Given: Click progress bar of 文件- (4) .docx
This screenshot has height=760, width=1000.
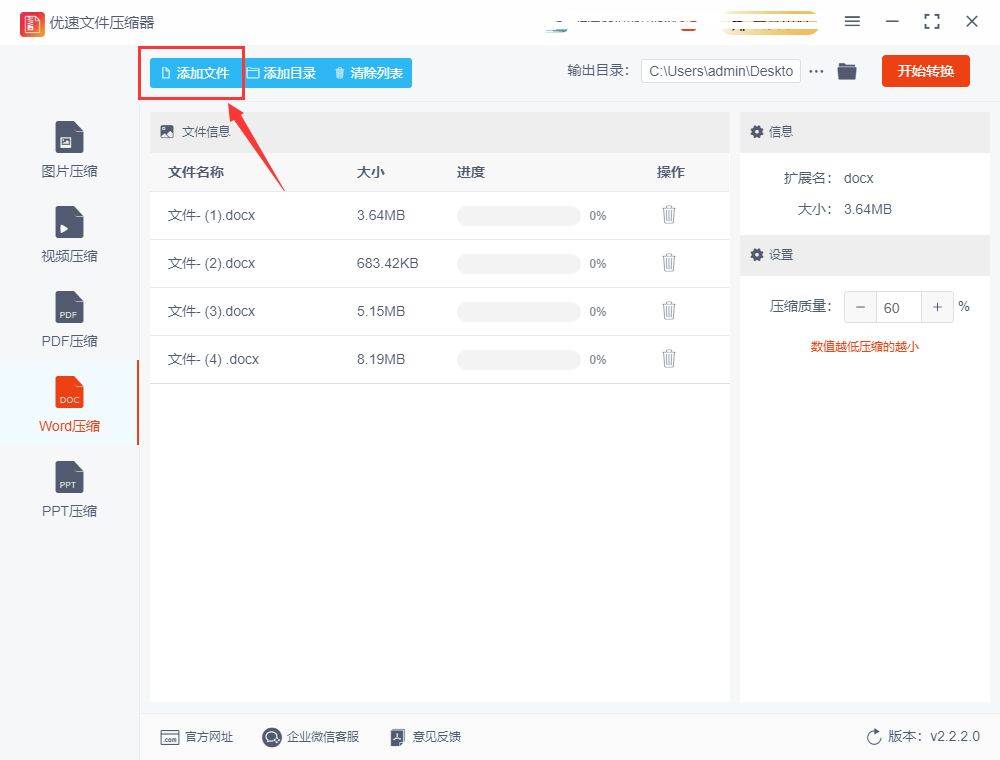Looking at the screenshot, I should [518, 359].
